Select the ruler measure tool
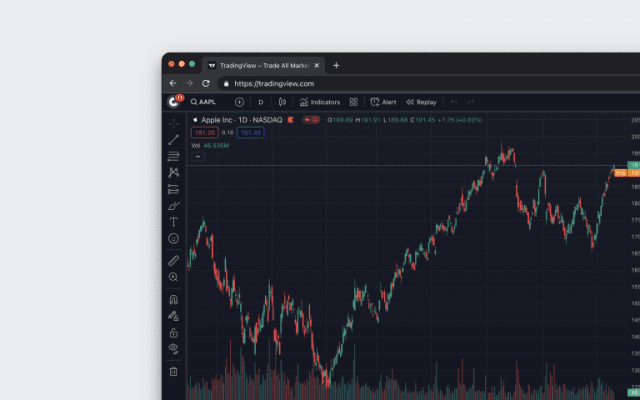 [173, 260]
